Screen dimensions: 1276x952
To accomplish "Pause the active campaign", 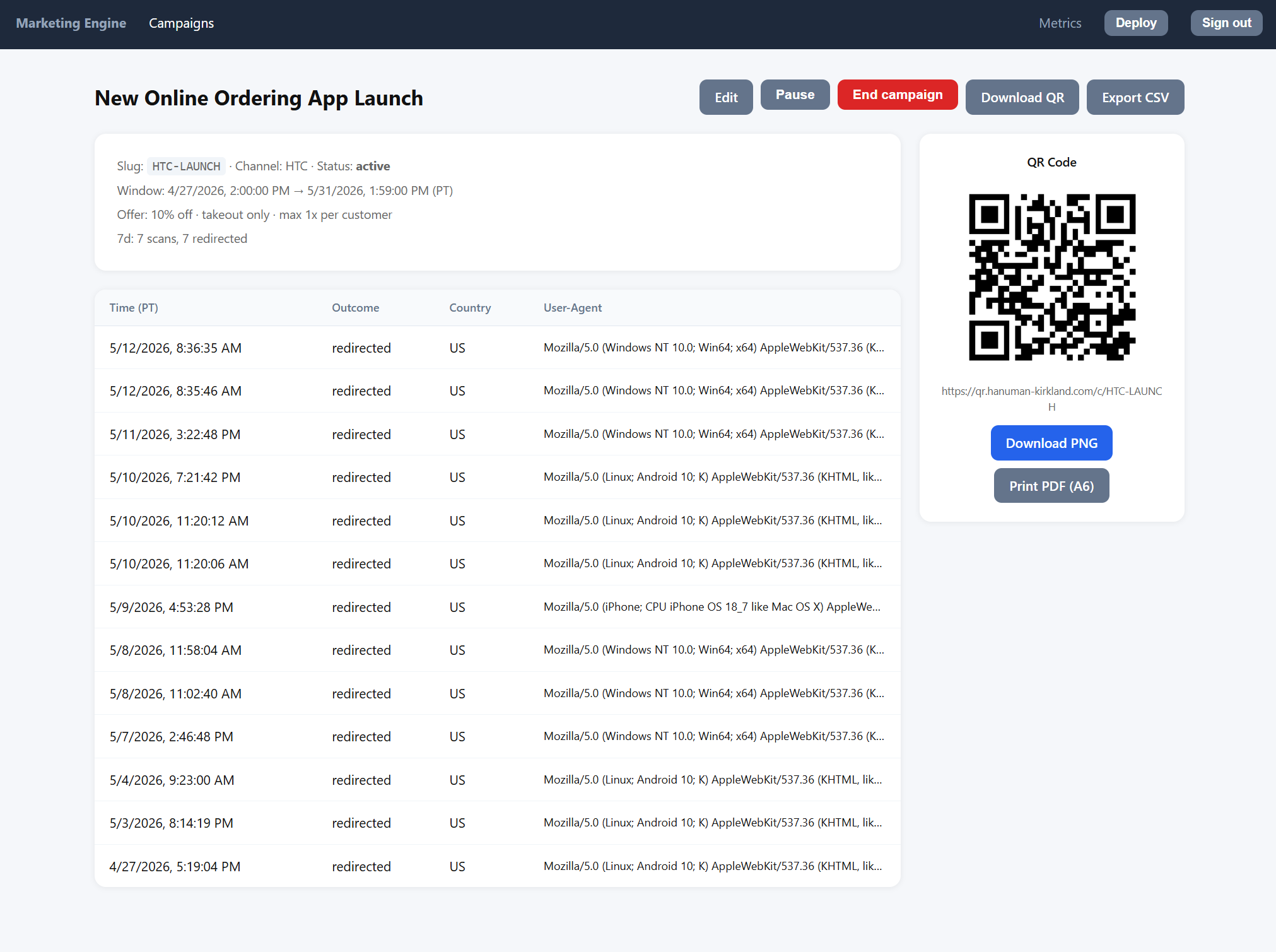I will [x=795, y=95].
